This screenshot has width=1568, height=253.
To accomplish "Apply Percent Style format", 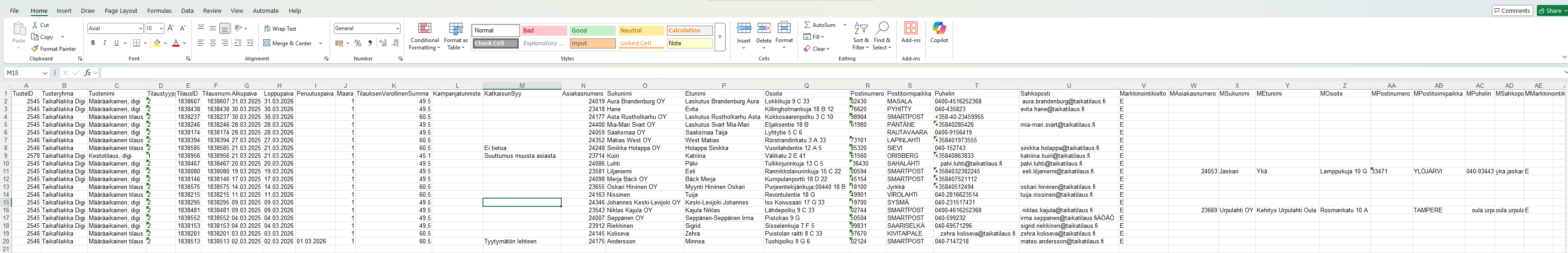I will coord(358,43).
